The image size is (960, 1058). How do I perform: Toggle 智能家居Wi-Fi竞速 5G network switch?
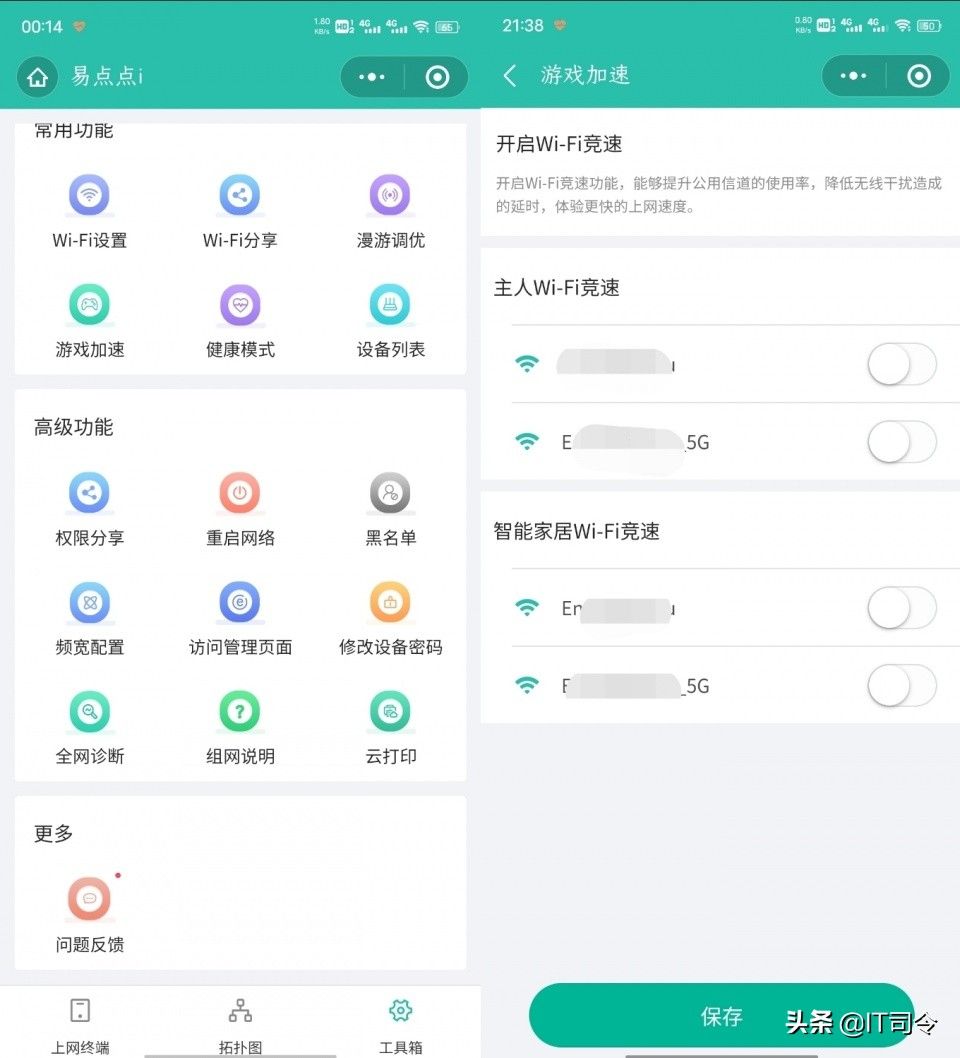(902, 686)
